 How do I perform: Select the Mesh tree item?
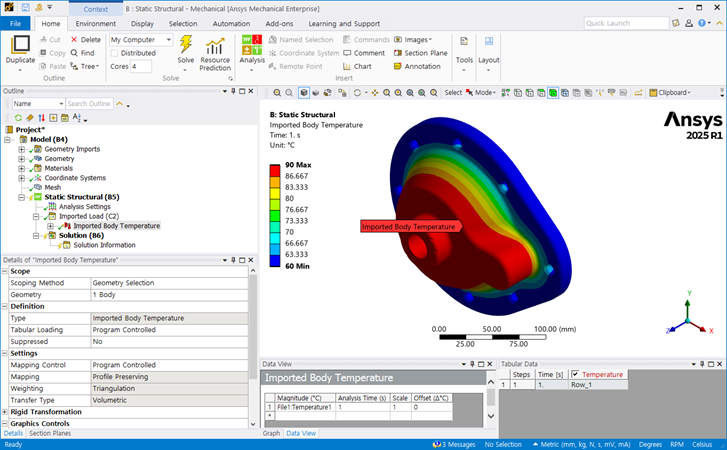pyautogui.click(x=52, y=187)
